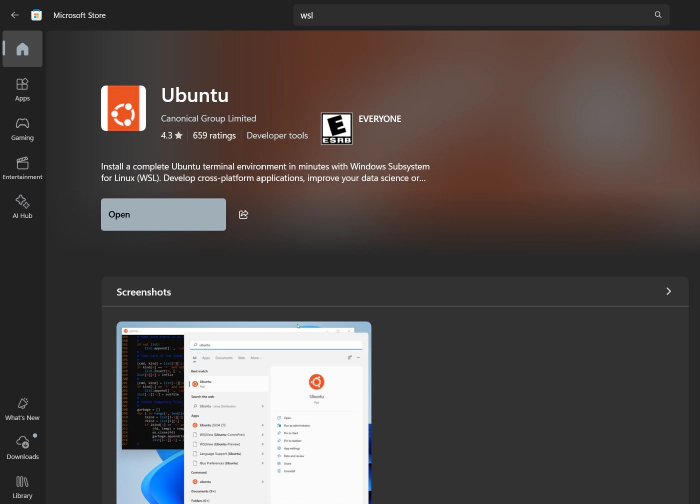Open AI Hub from sidebar
Image resolution: width=700 pixels, height=504 pixels.
click(22, 206)
